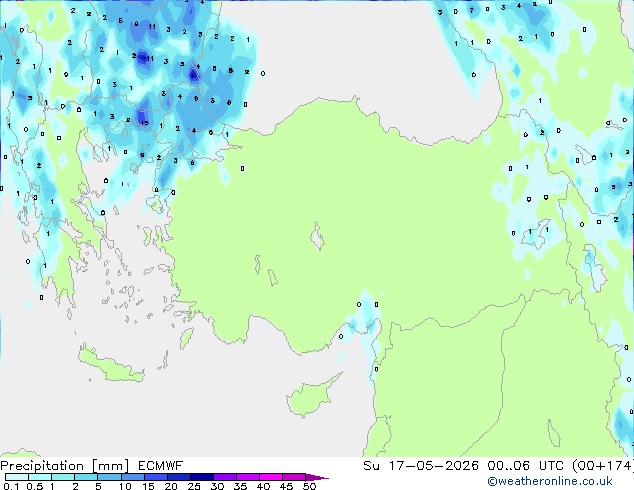This screenshot has width=634, height=490.
Task: Click the "(00+174)" forecast offset text
Action: click(603, 466)
